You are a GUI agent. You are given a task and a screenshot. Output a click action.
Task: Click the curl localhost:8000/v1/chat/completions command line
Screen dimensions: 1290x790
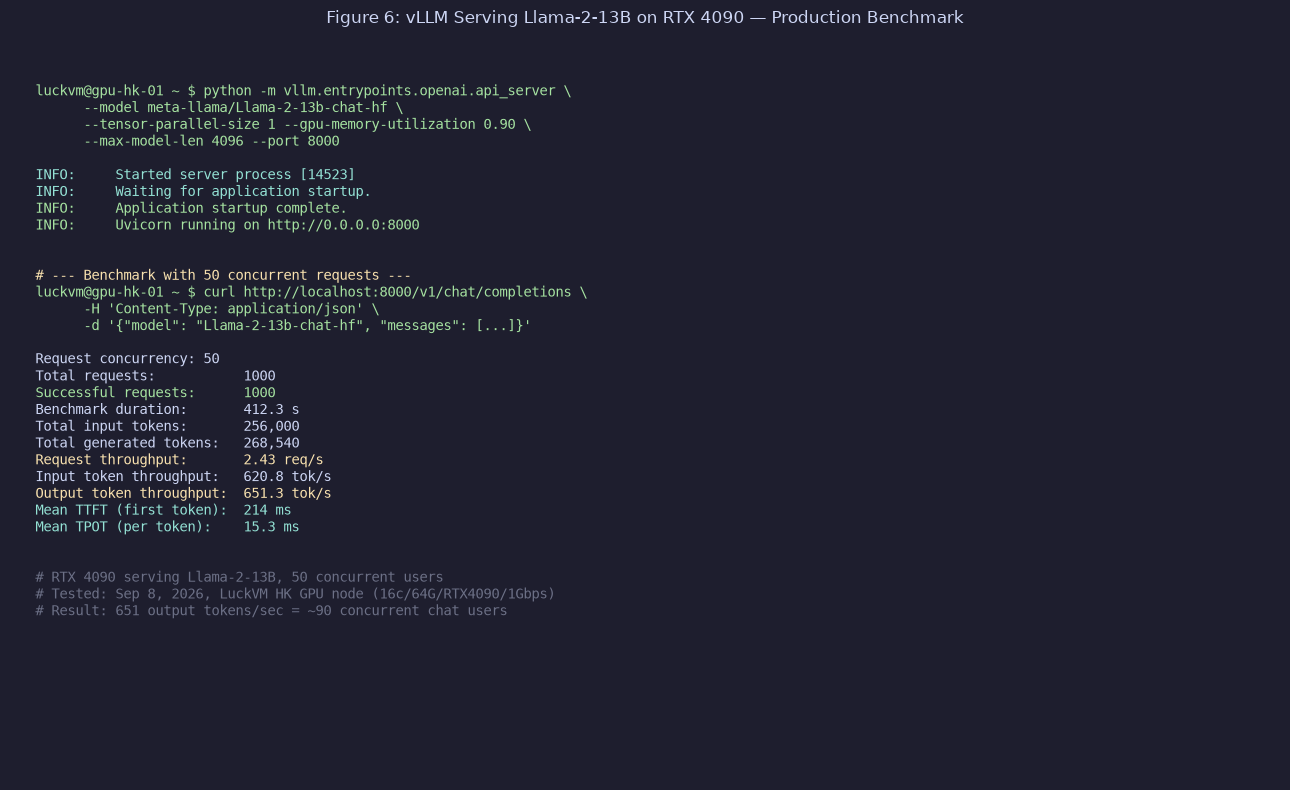[x=311, y=293]
